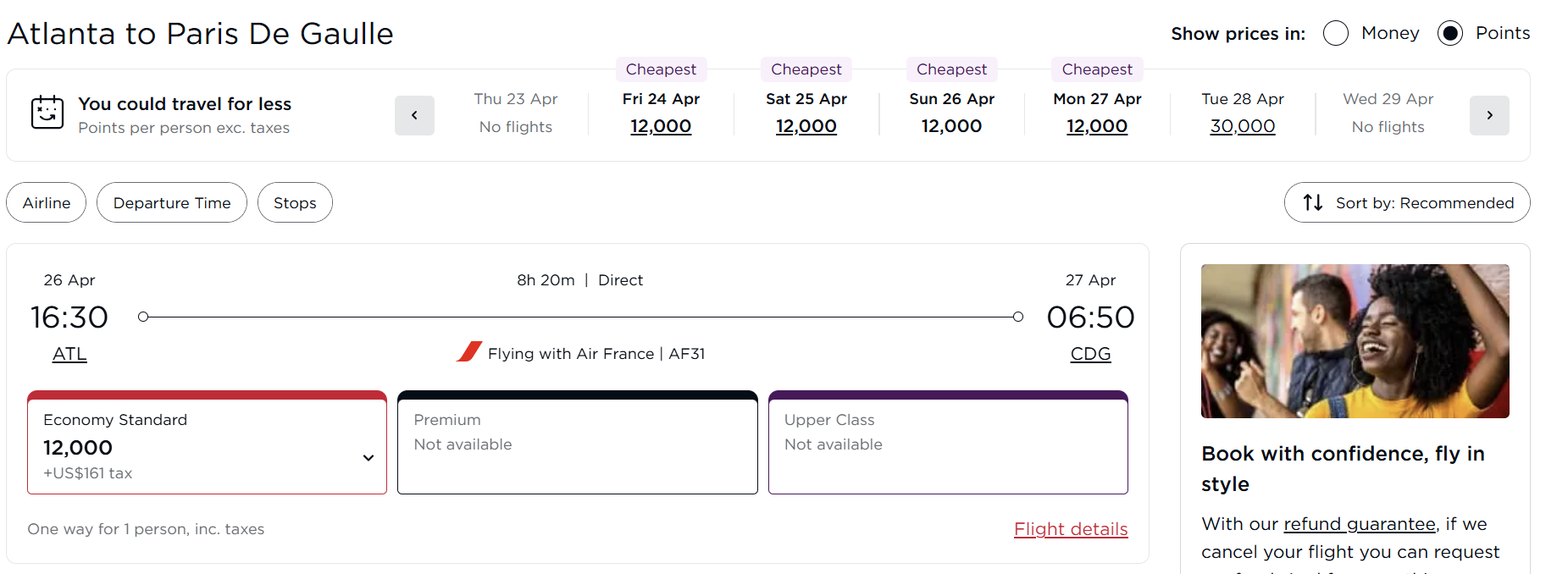Choose Tue 28 Apr 30,000 points date
1568x574 pixels.
point(1243,126)
